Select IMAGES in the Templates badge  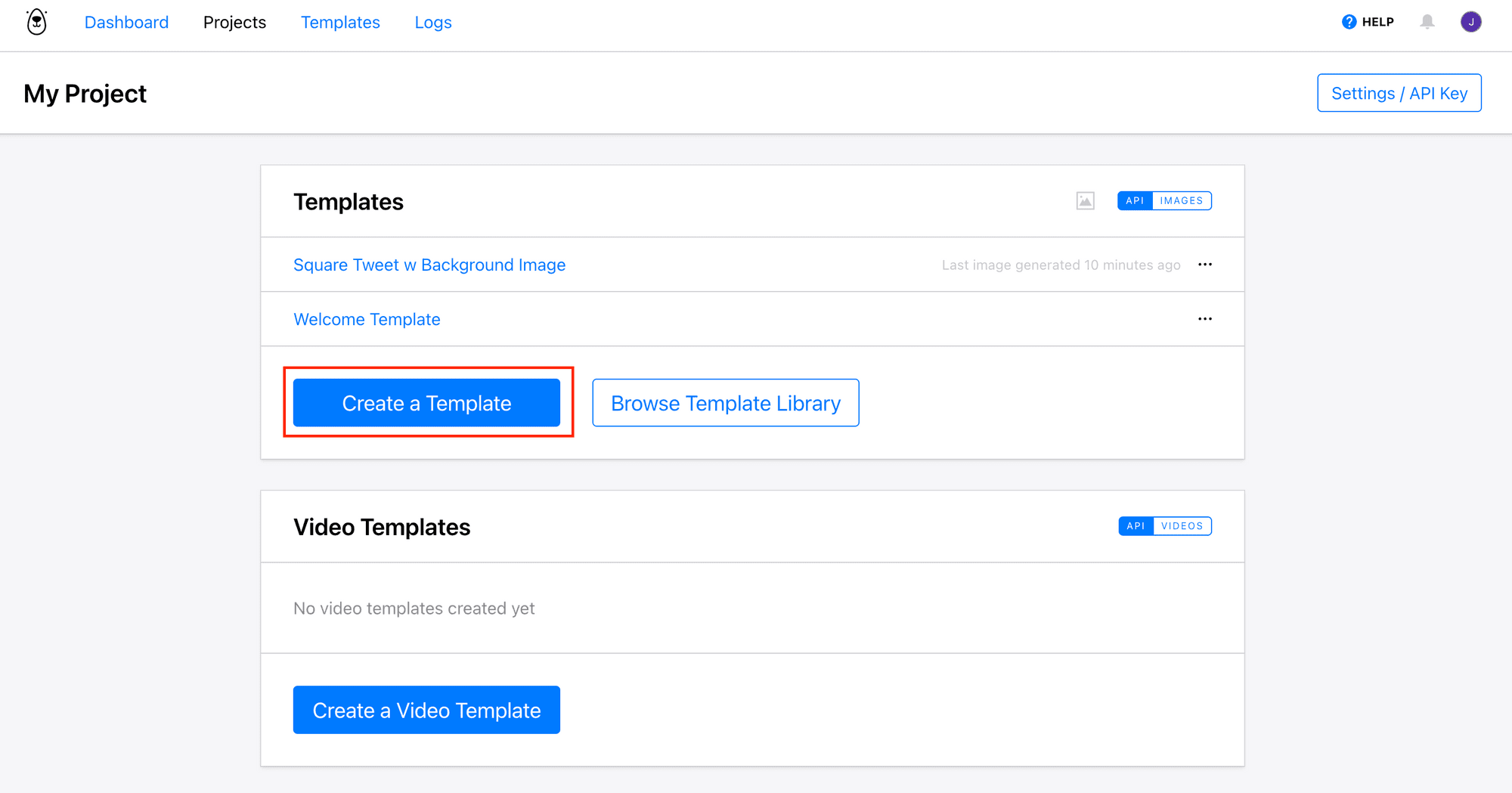point(1181,201)
